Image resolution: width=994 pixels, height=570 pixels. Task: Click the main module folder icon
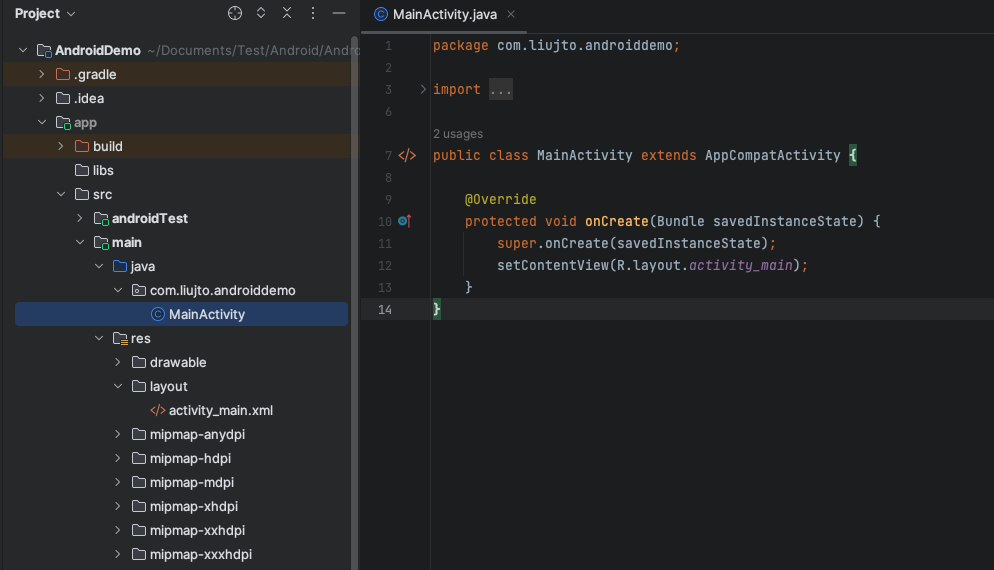101,242
